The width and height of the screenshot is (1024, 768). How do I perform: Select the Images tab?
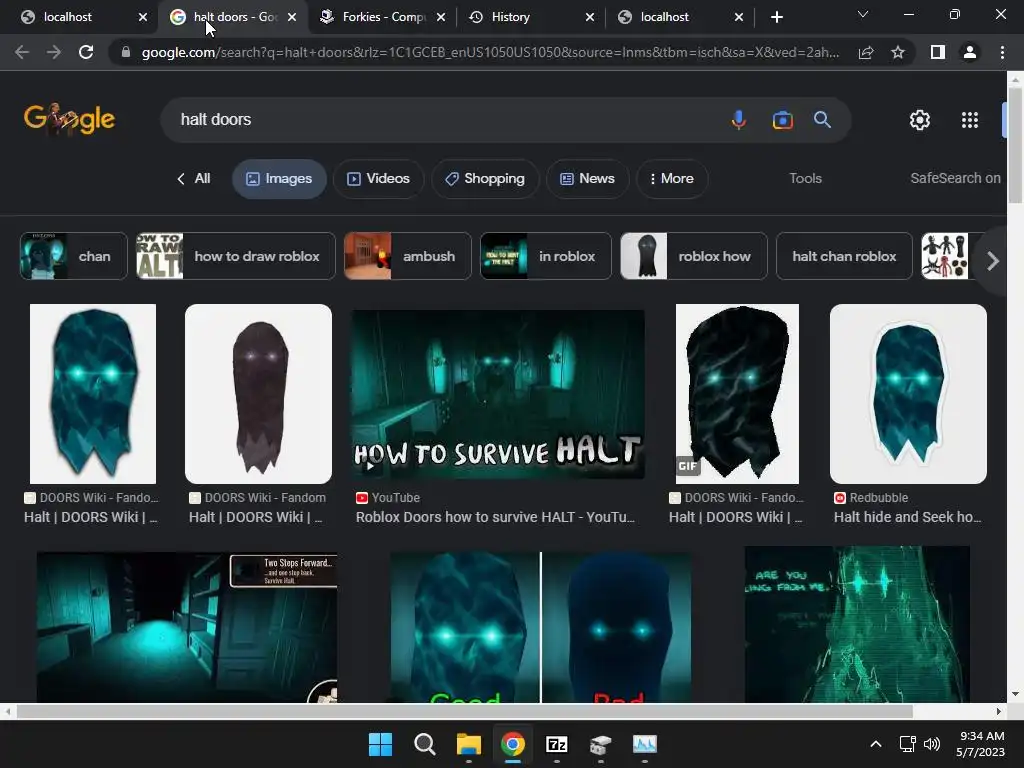(279, 178)
